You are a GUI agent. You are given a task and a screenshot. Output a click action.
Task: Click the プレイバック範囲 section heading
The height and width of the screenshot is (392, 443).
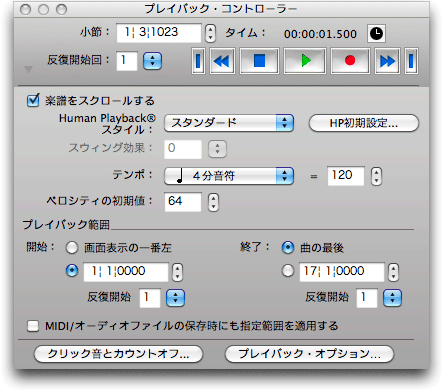pos(66,225)
